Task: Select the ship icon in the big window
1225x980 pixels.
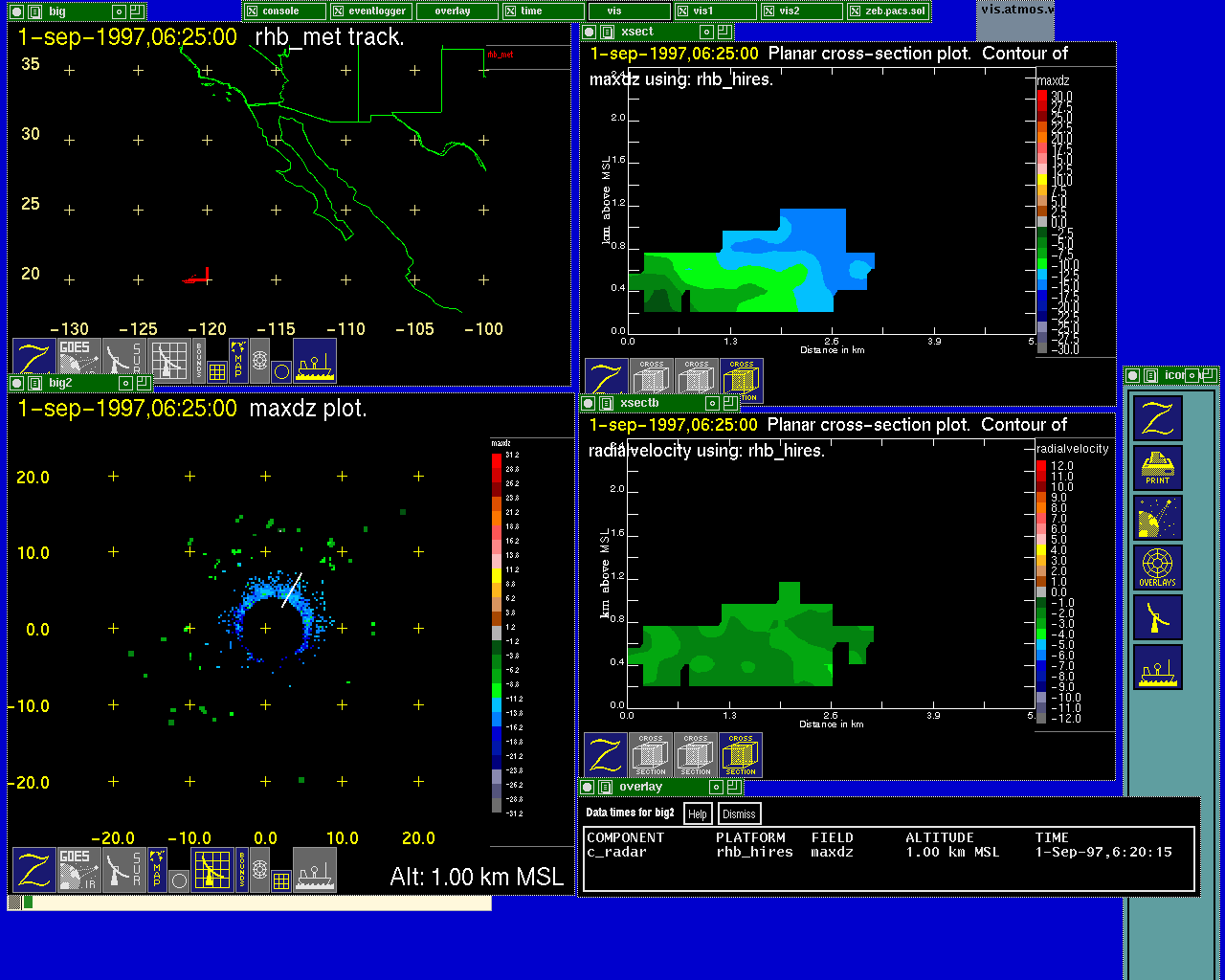Action: click(314, 360)
